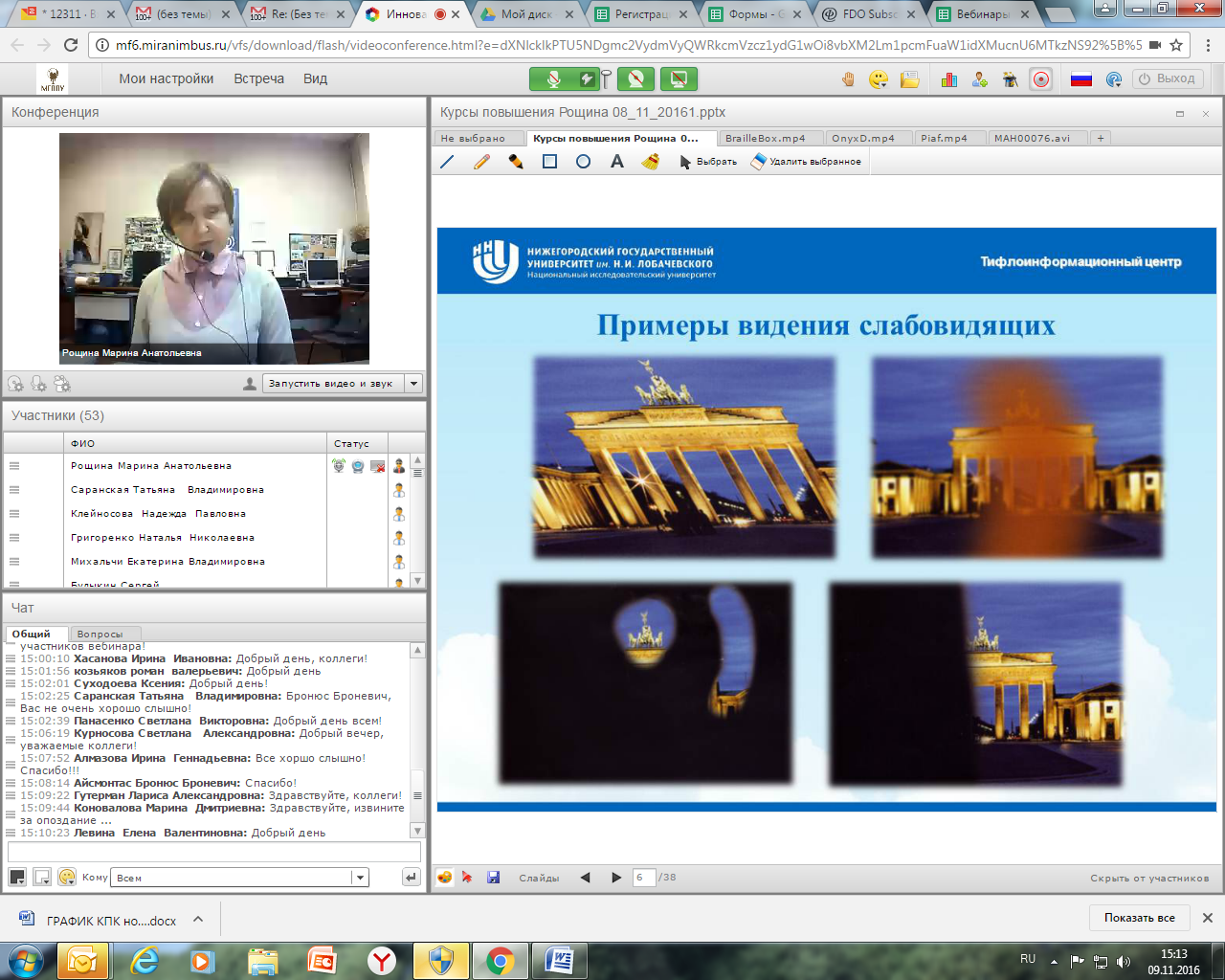Open row menu for Клейносова Надежда Павловна
Image resolution: width=1225 pixels, height=980 pixels.
(14, 514)
